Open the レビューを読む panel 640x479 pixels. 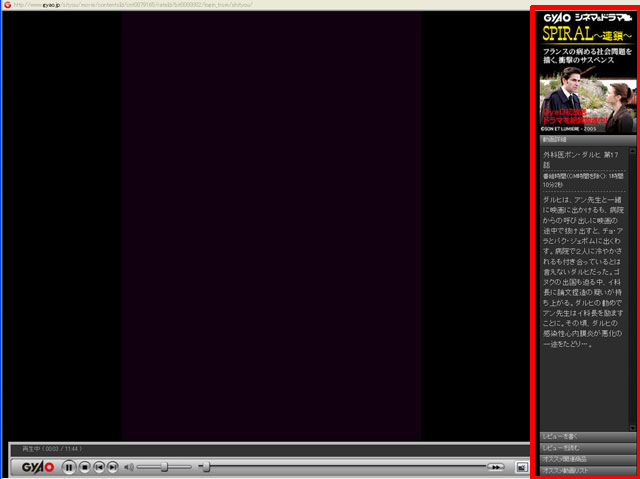pyautogui.click(x=588, y=448)
